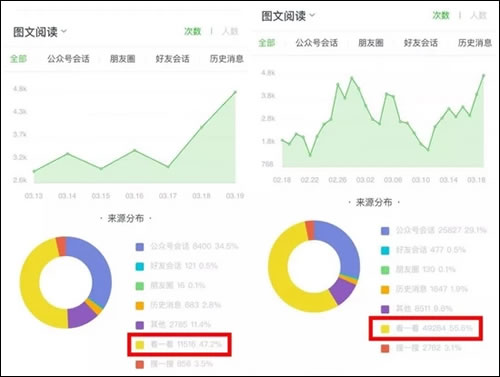Click the cyan 好友会话 legend swatch, right panel

(385, 250)
